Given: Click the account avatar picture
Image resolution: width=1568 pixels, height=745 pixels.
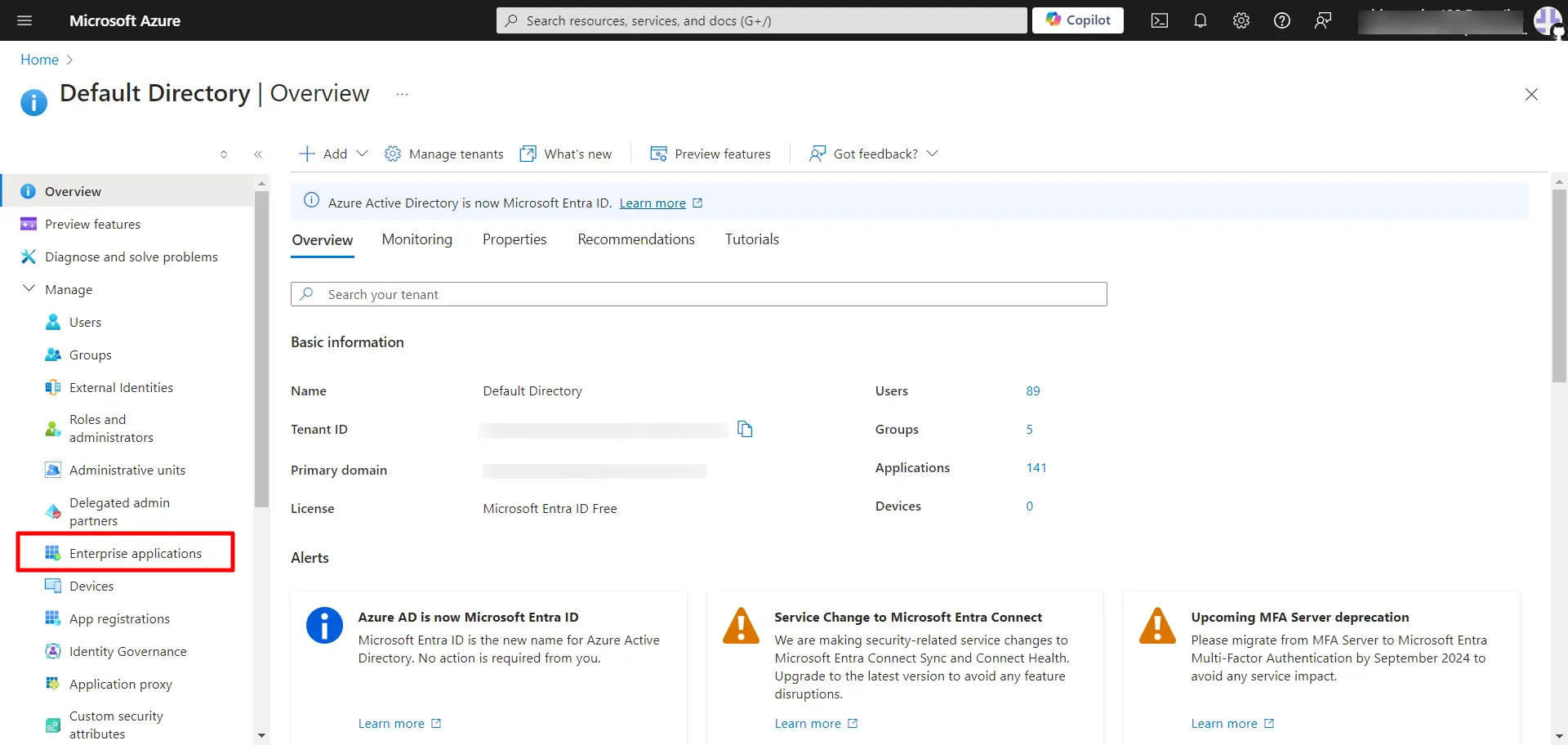Looking at the screenshot, I should (1548, 20).
